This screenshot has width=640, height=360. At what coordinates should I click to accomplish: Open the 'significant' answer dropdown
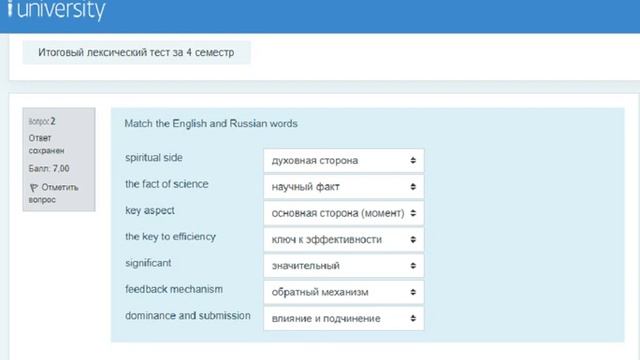pyautogui.click(x=344, y=266)
